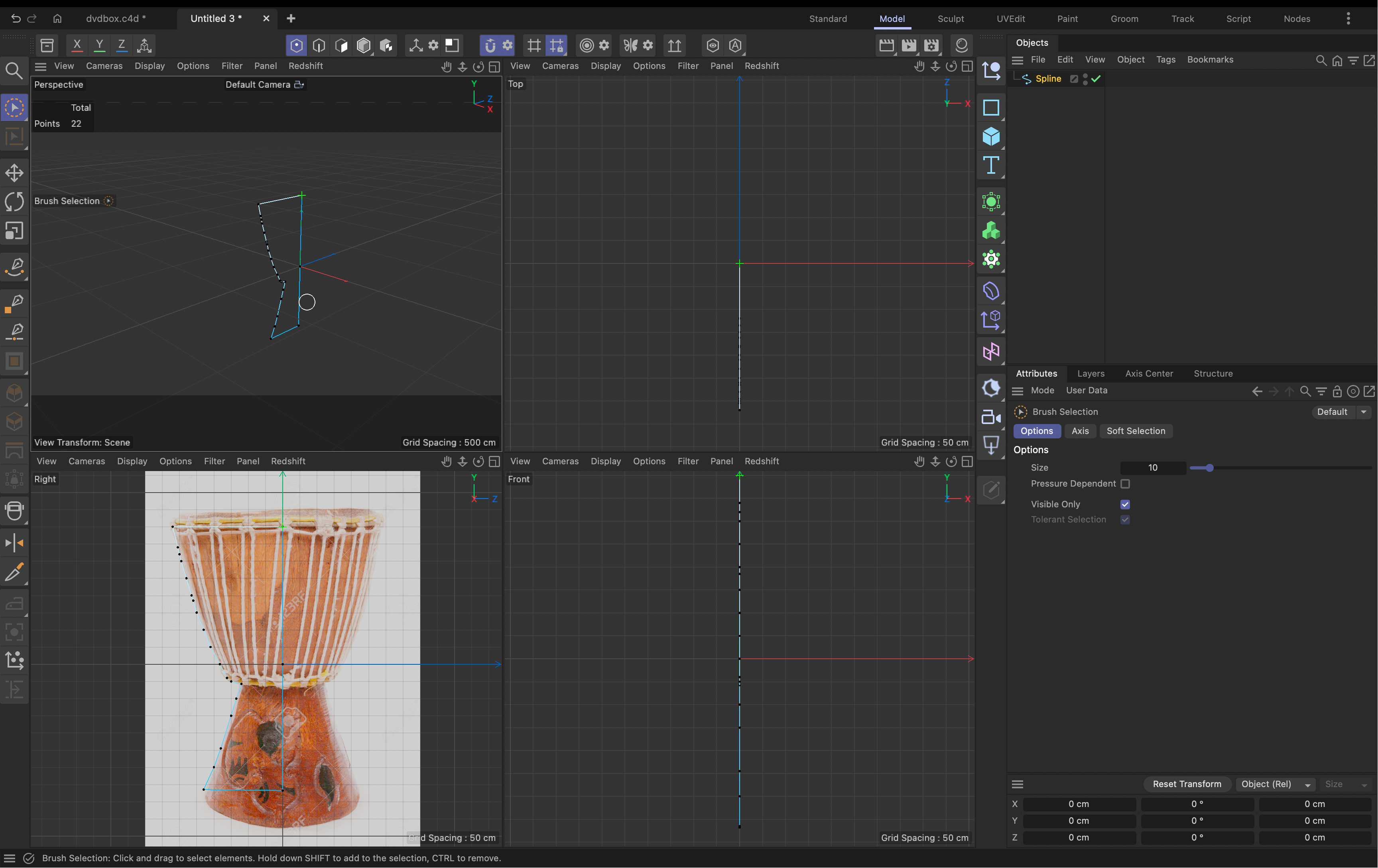Open the Cameras menu in the Top viewport

click(560, 66)
